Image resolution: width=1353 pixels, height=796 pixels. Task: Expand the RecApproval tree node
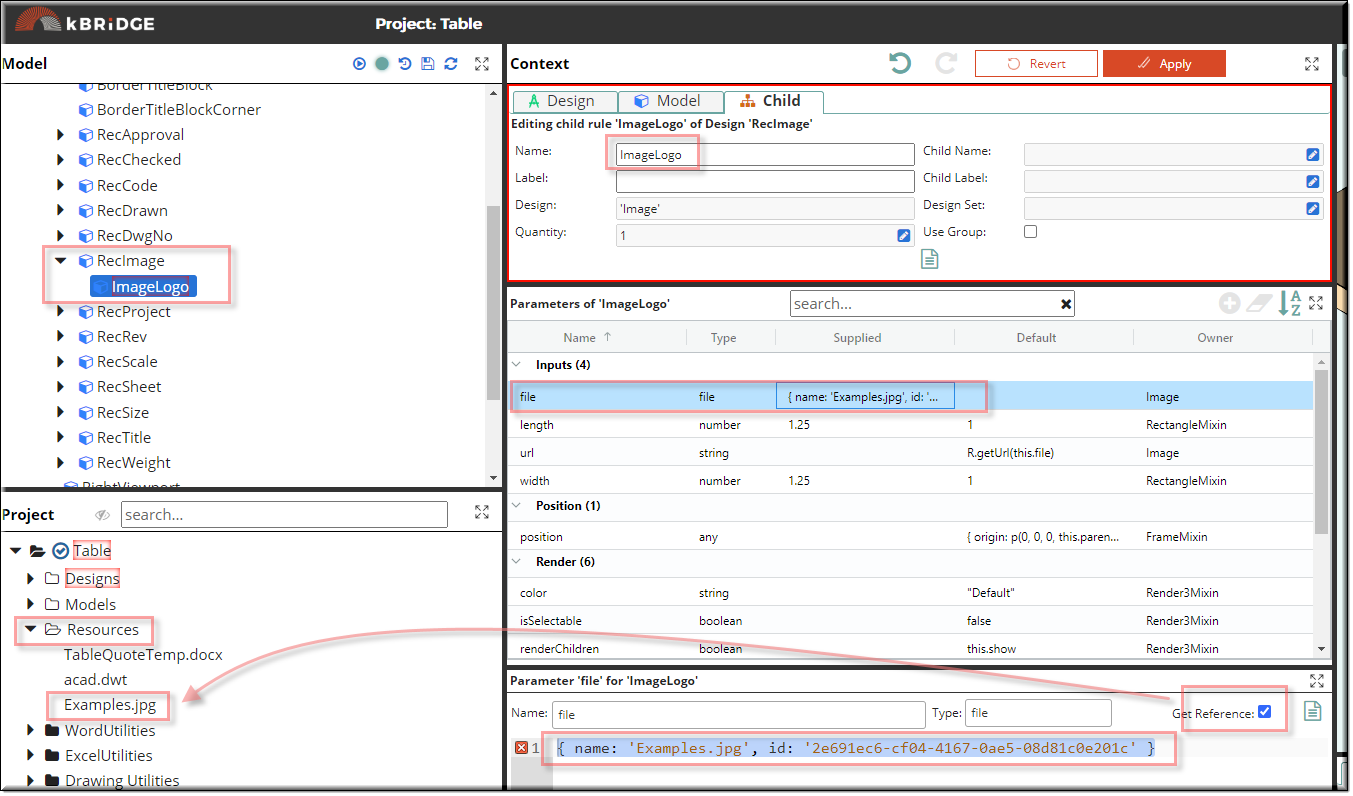pos(60,135)
